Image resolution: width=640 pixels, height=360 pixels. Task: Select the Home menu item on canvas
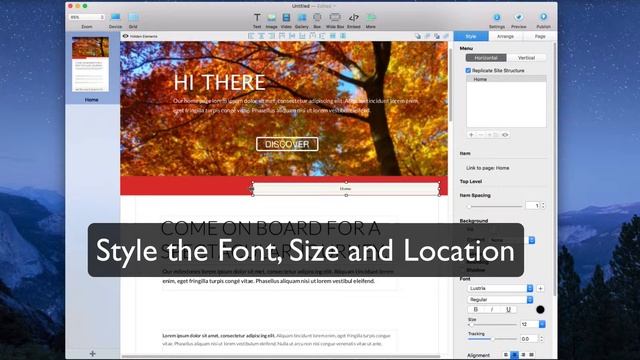(x=346, y=189)
